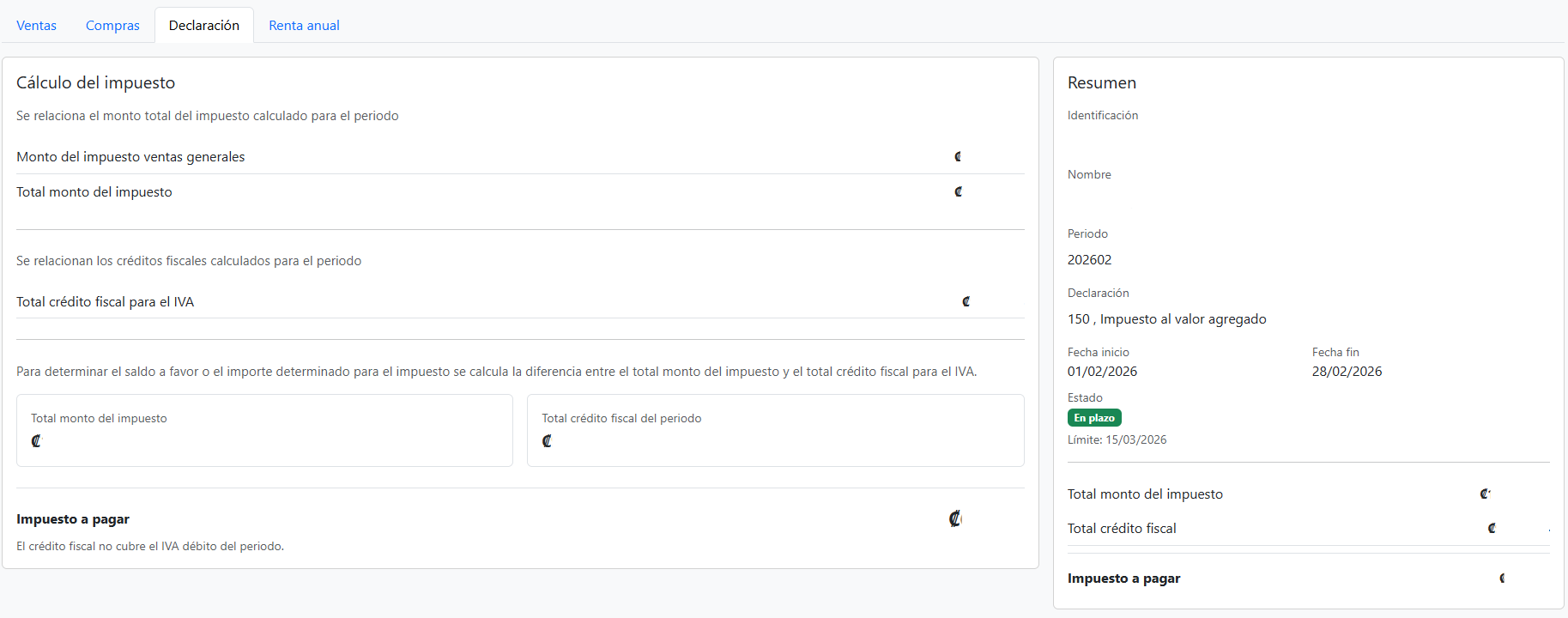Click the 150, Impuesto al valor agregado text
Image resolution: width=1568 pixels, height=618 pixels.
(1166, 319)
